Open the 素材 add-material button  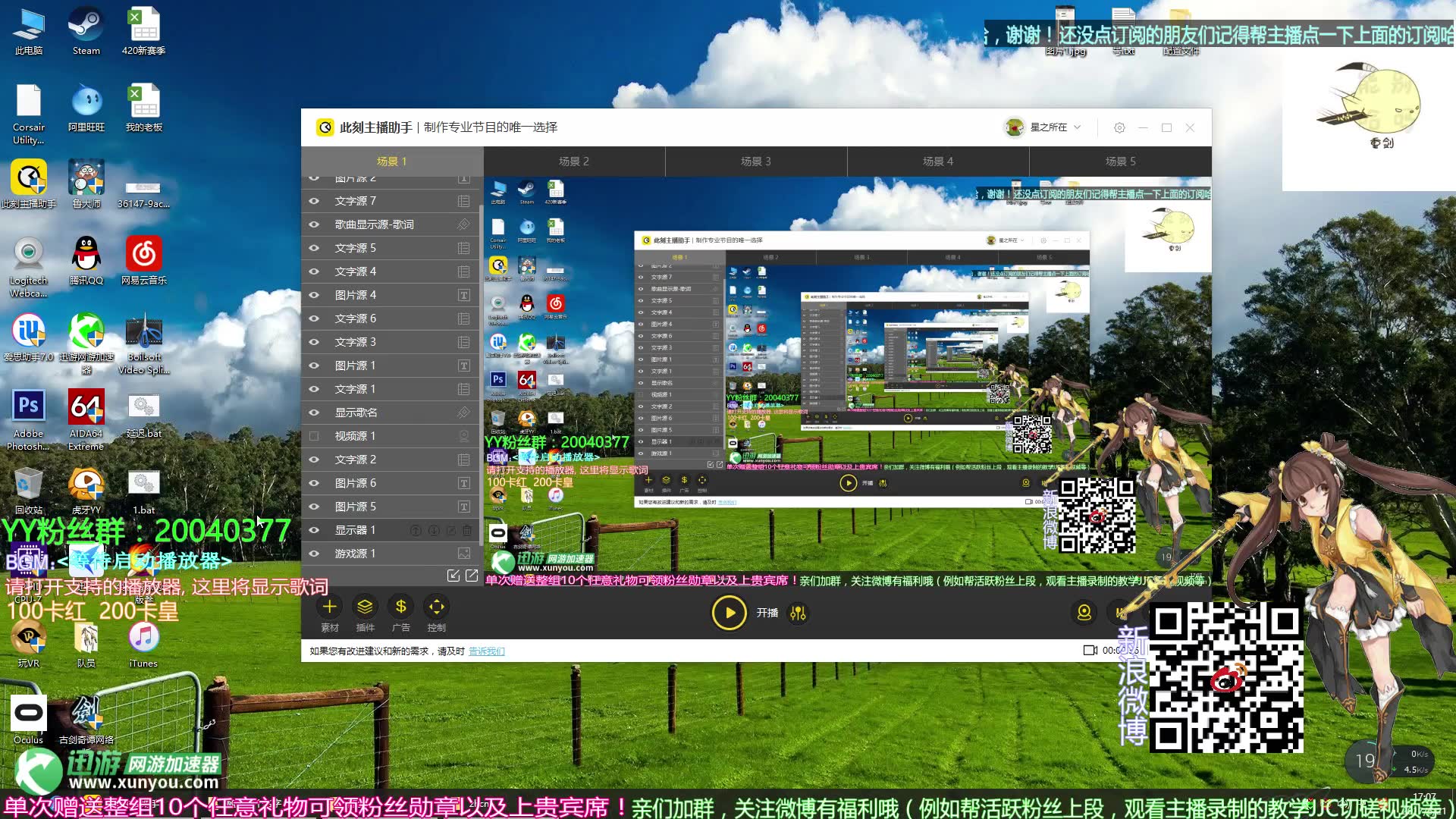(x=329, y=607)
